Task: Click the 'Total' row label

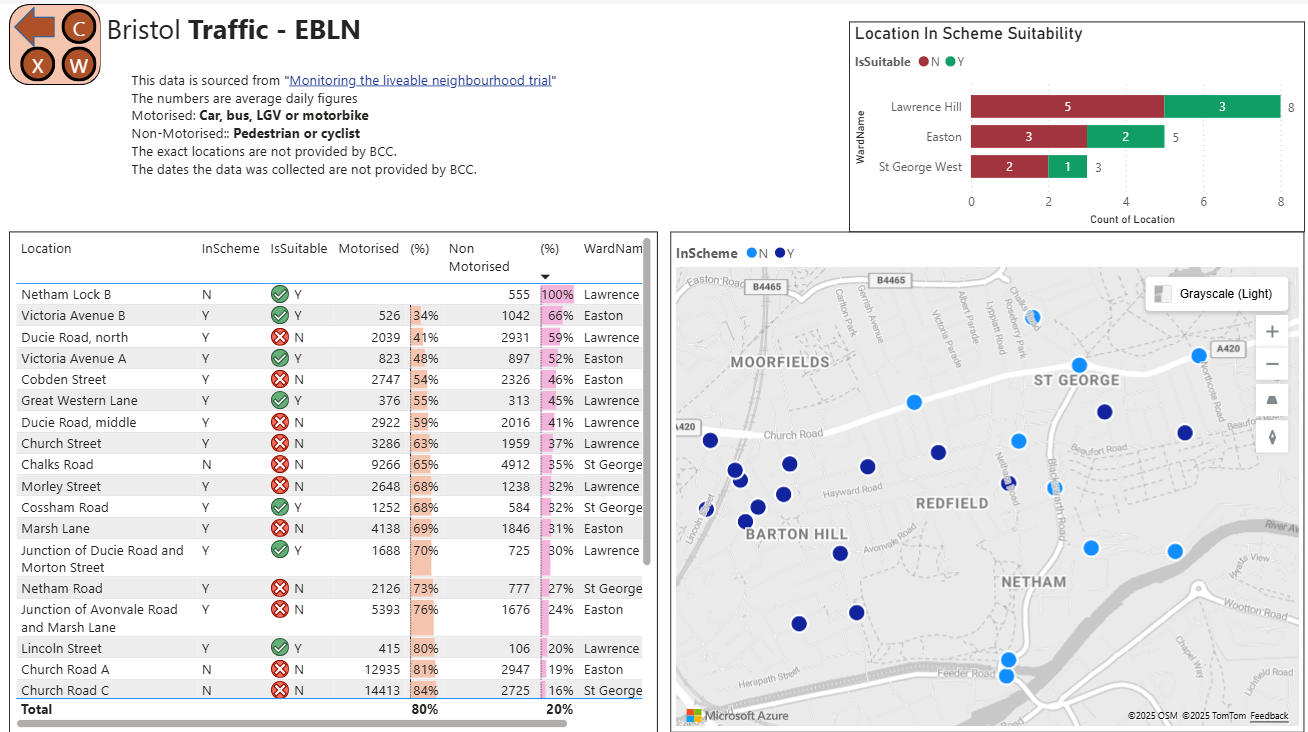Action: pos(36,709)
